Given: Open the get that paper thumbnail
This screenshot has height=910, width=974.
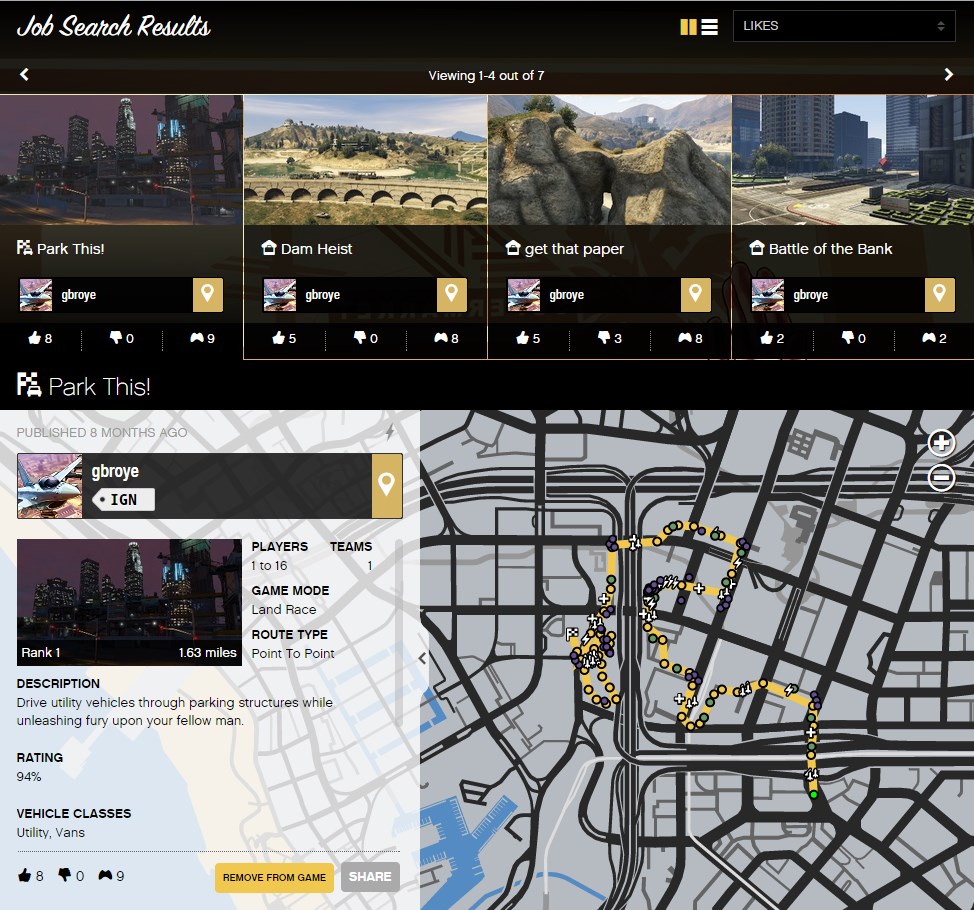Looking at the screenshot, I should point(609,160).
